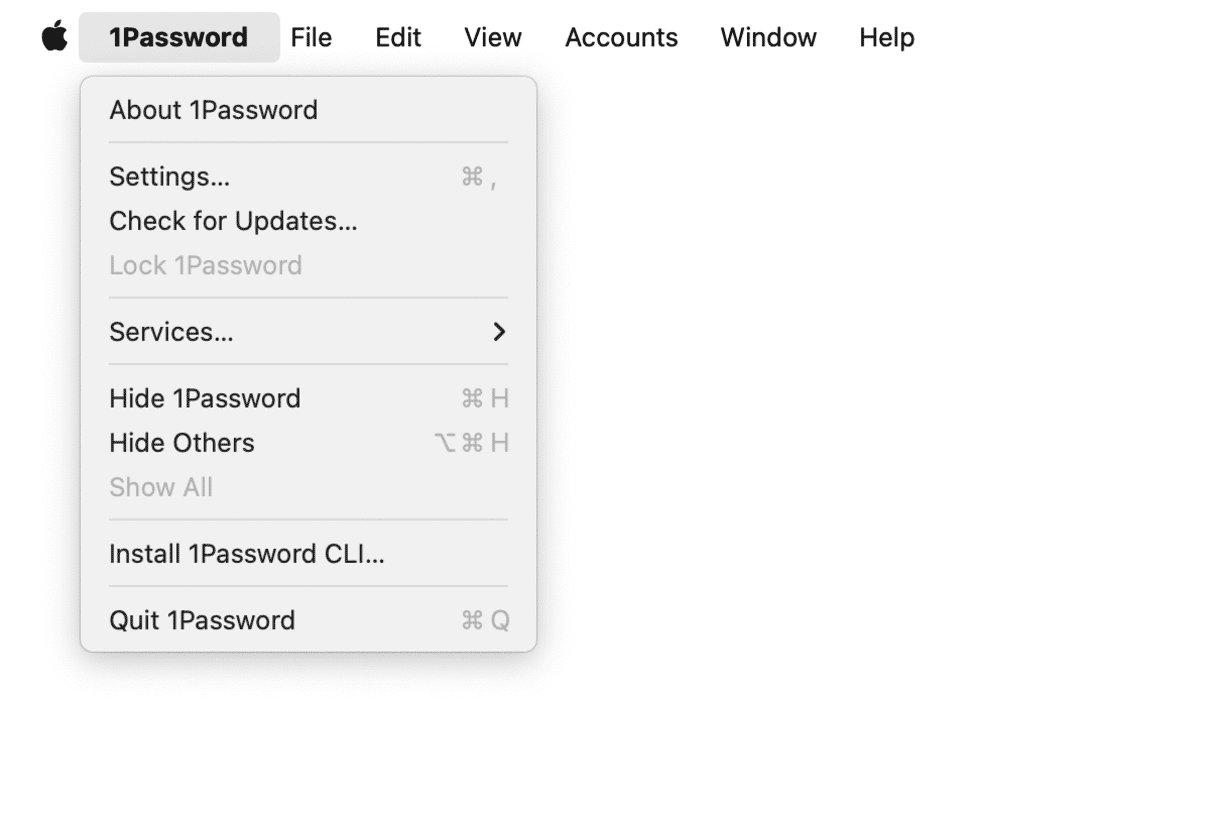Open the Help menu
The image size is (1216, 817).
pos(886,37)
